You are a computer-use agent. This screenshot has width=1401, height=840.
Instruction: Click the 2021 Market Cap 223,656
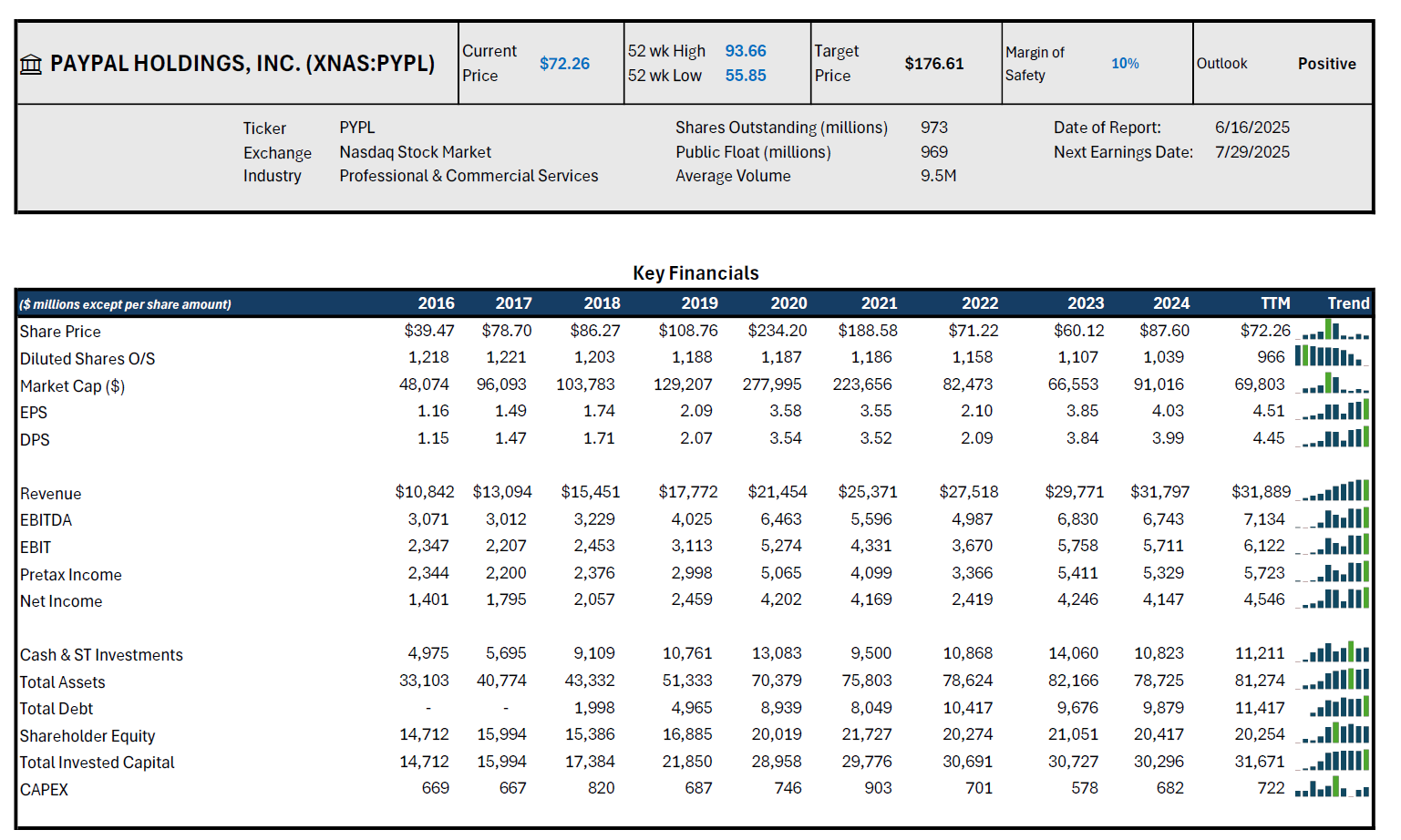(x=862, y=384)
